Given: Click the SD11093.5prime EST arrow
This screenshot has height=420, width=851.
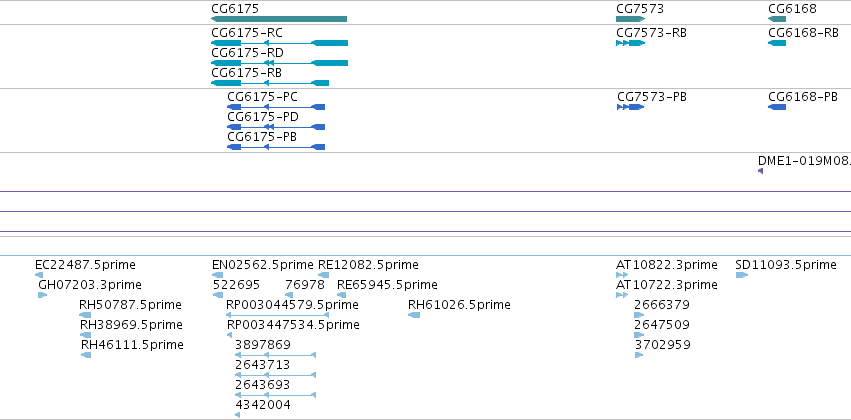Looking at the screenshot, I should (742, 275).
